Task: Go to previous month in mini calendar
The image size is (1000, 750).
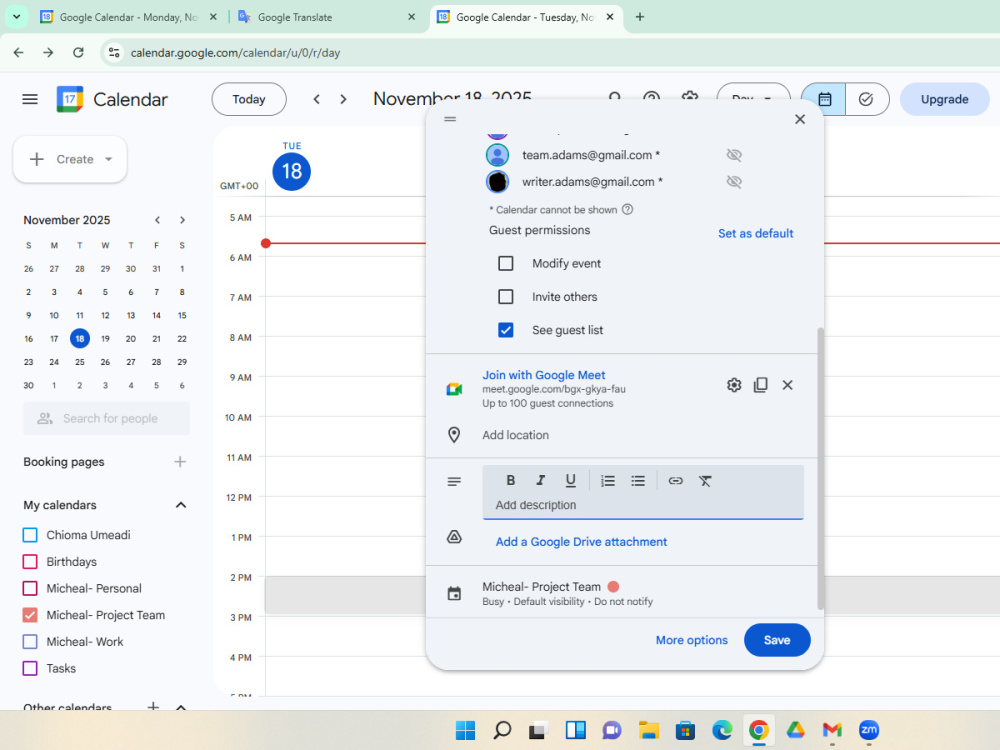Action: point(157,220)
